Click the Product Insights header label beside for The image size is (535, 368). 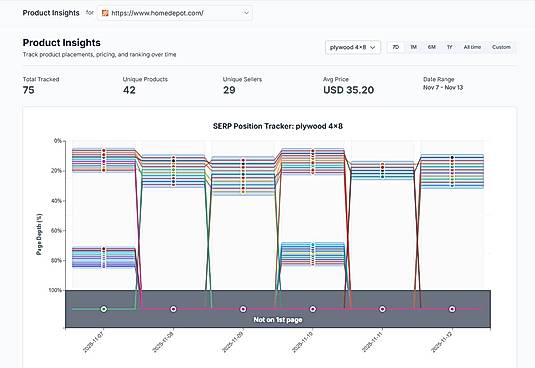pyautogui.click(x=51, y=13)
